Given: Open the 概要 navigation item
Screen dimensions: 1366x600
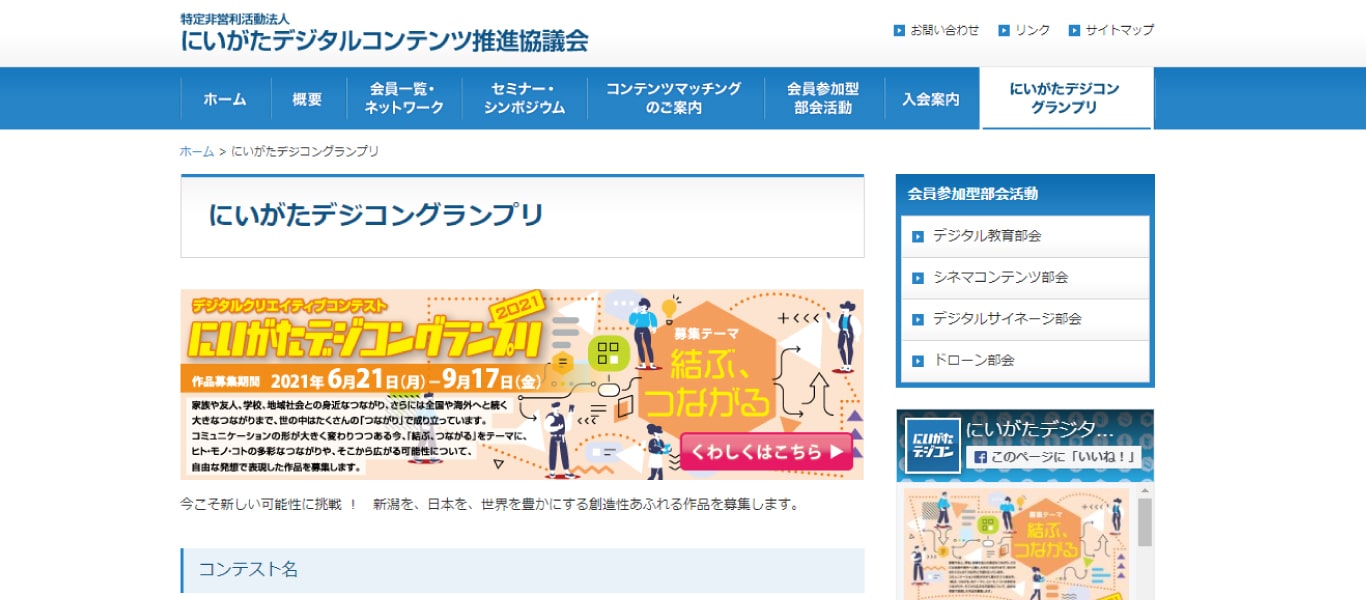Looking at the screenshot, I should point(308,99).
